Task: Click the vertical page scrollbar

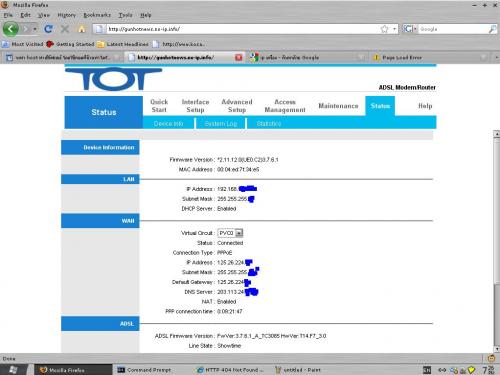Action: [496, 241]
